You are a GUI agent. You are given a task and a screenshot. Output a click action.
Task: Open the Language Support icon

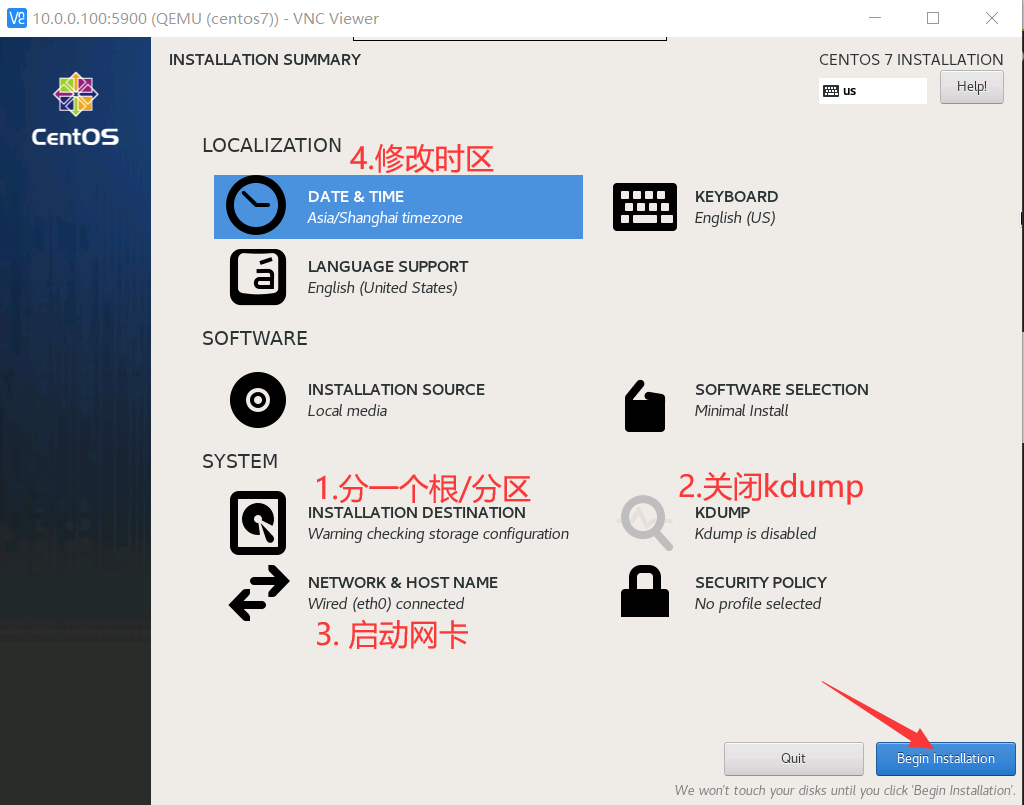click(258, 277)
